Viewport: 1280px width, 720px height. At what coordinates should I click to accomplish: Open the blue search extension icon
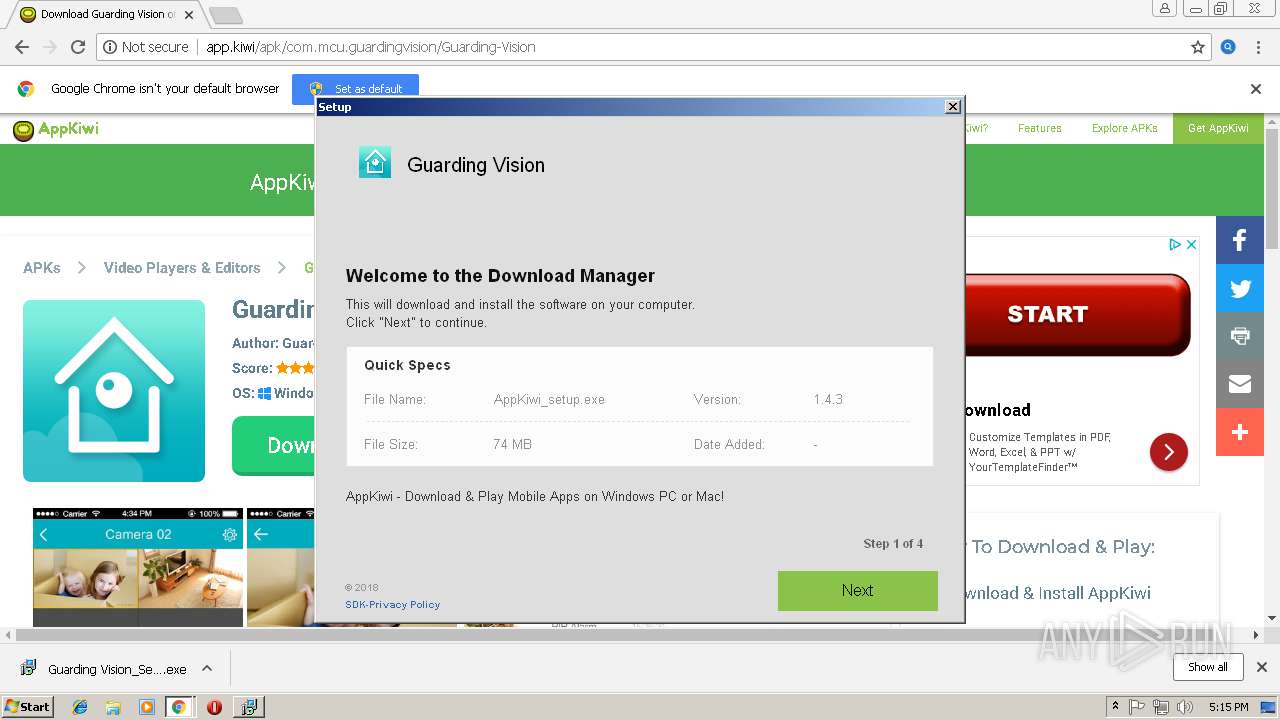pyautogui.click(x=1228, y=47)
